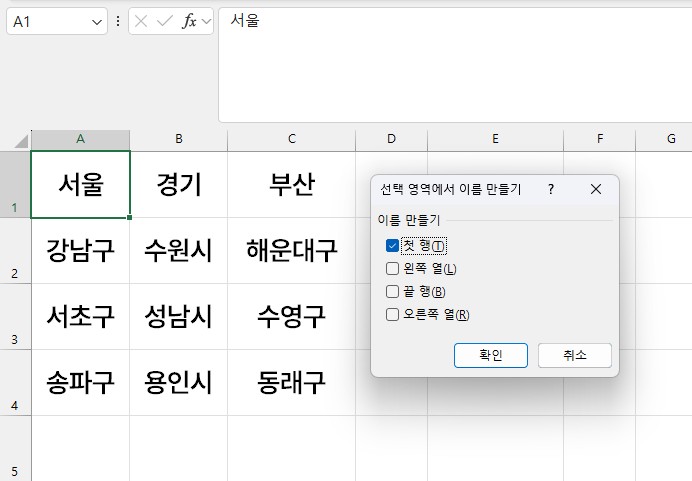This screenshot has width=692, height=481.
Task: Select the cell containing 동래구
Action: (292, 383)
